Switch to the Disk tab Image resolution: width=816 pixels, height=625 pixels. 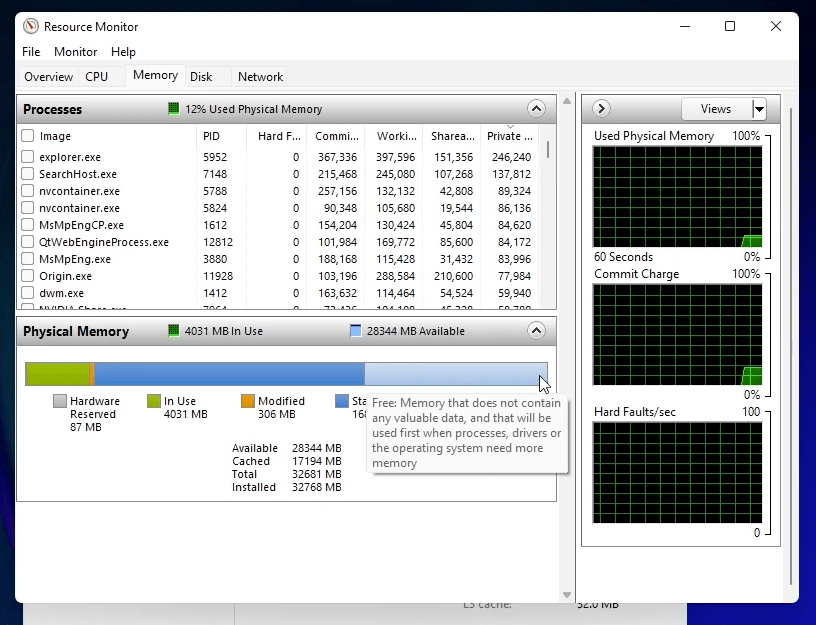tap(203, 76)
